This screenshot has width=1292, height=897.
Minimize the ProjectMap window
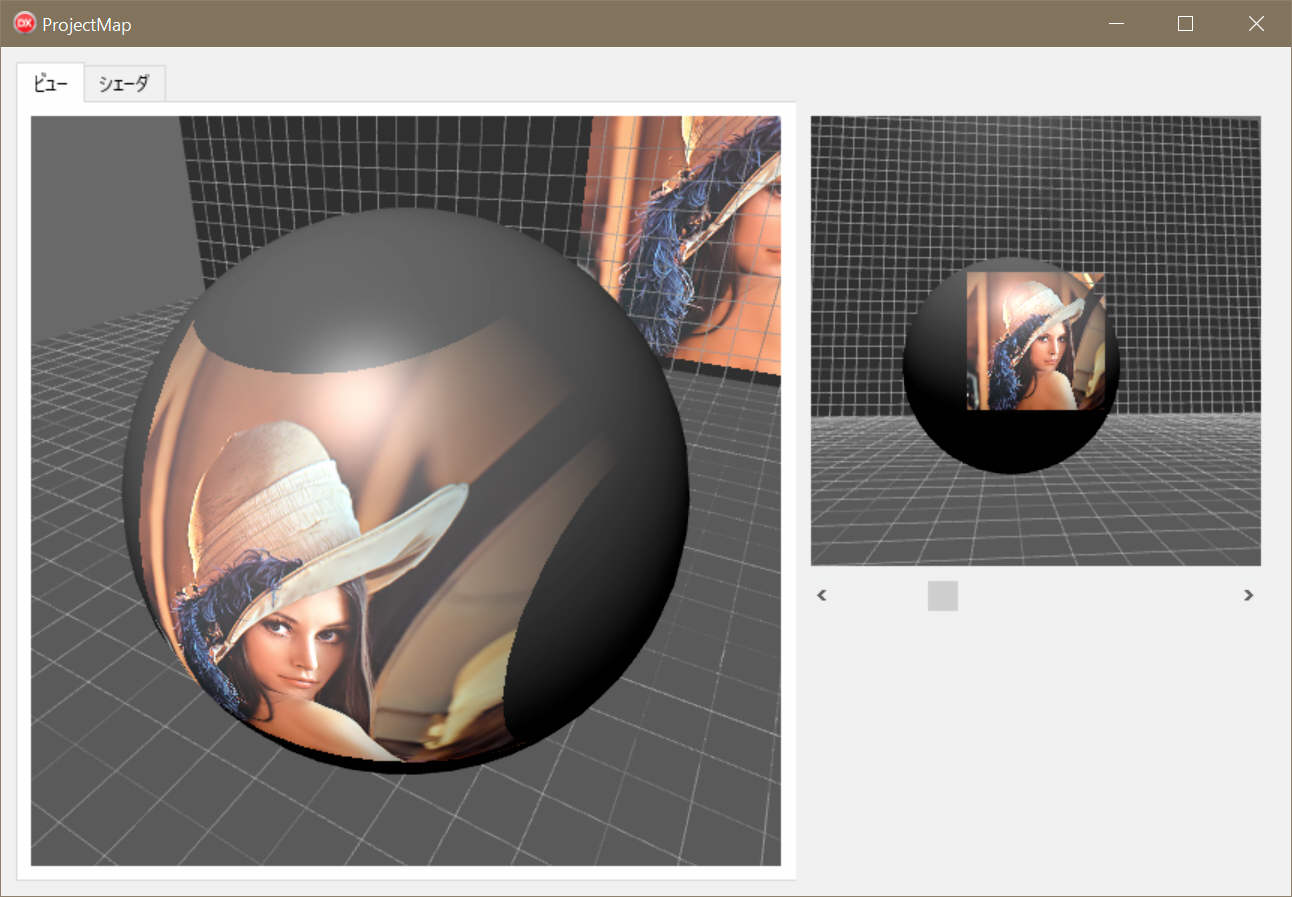tap(1116, 24)
